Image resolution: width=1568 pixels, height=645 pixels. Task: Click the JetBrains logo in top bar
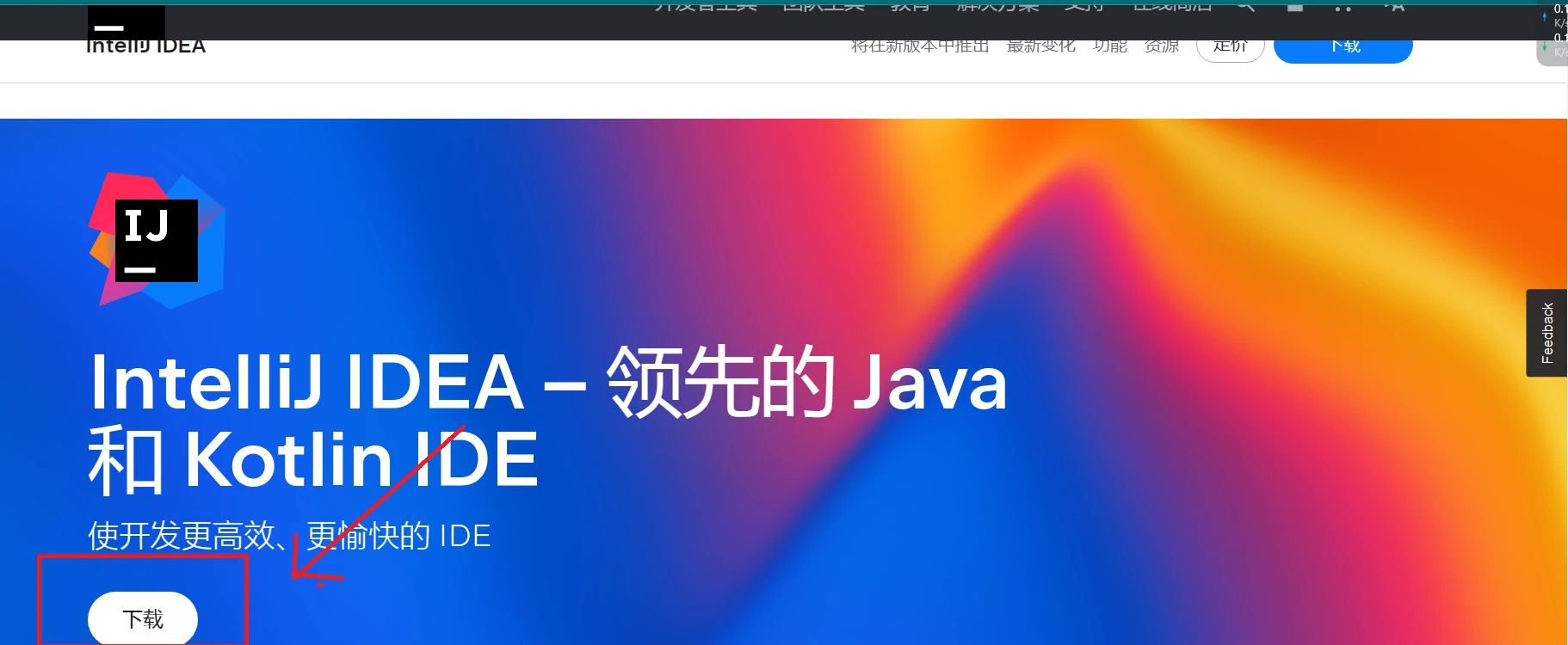point(127,21)
